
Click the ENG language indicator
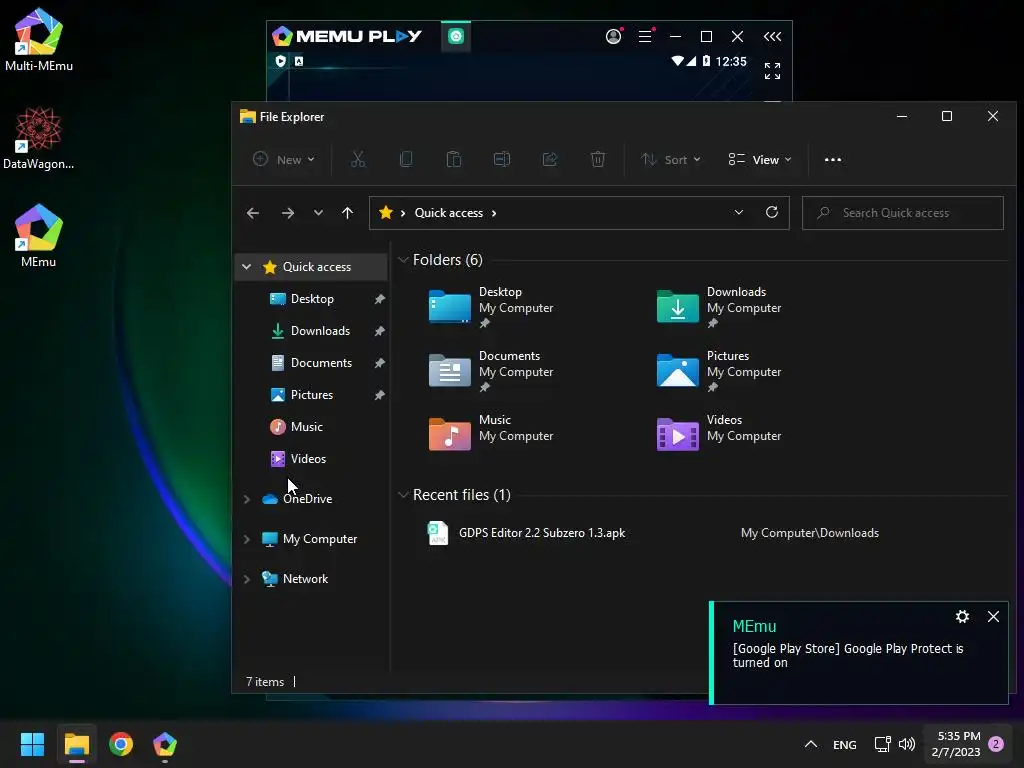click(x=844, y=744)
